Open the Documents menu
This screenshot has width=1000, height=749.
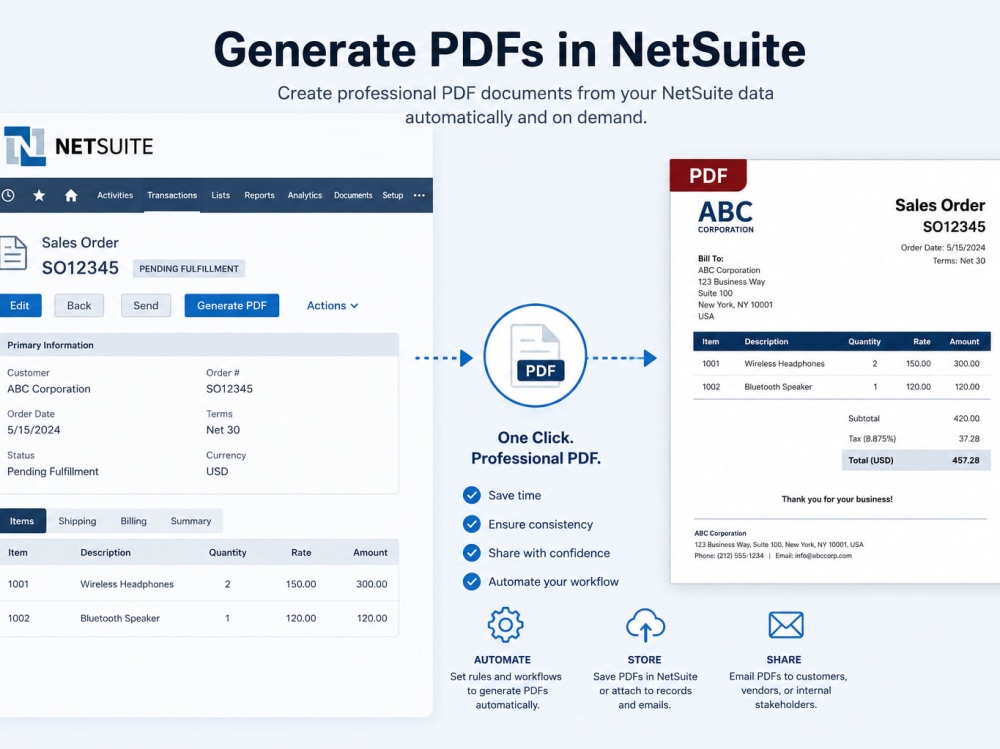(x=353, y=195)
